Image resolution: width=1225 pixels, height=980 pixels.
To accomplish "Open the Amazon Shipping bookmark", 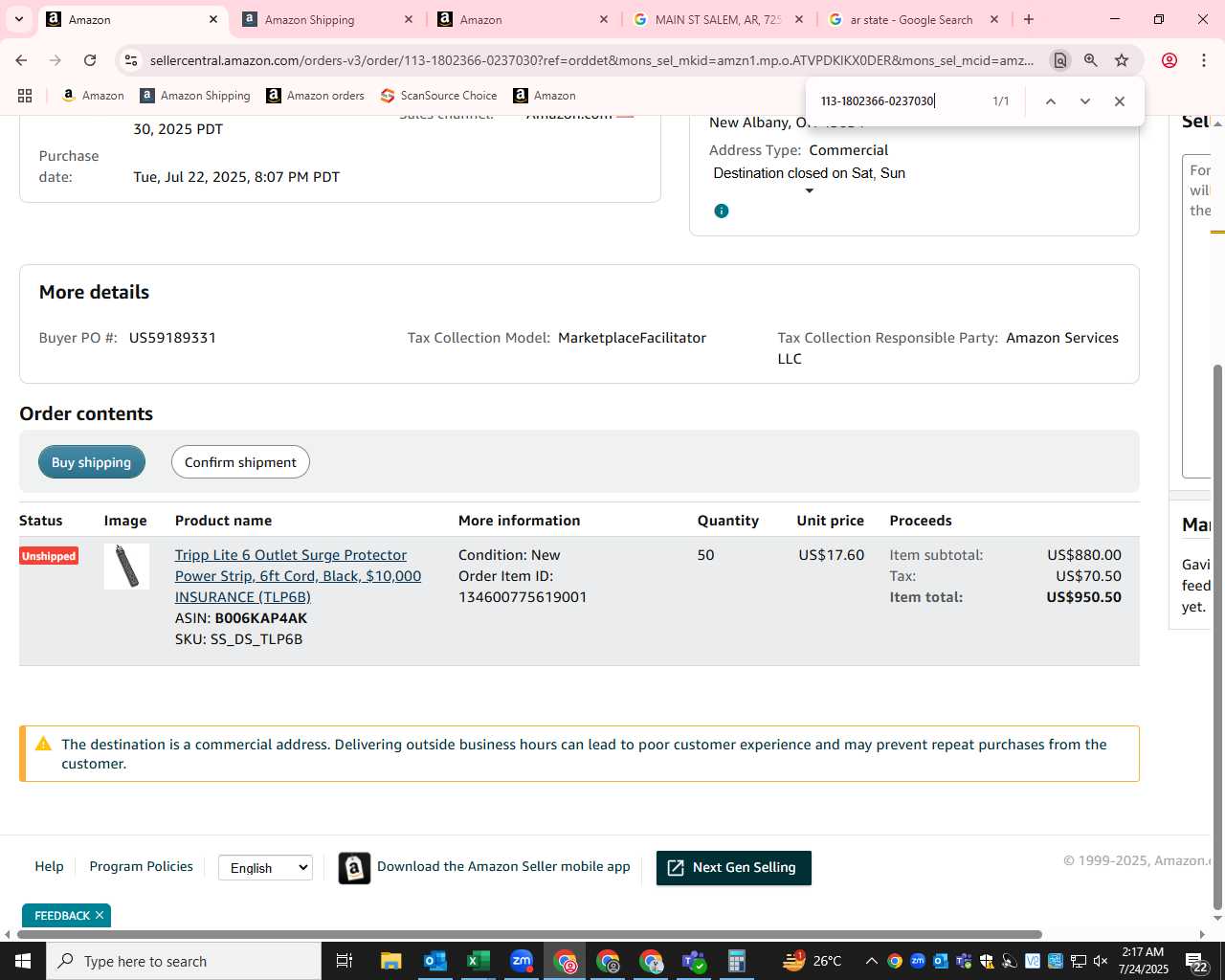I will pos(195,96).
